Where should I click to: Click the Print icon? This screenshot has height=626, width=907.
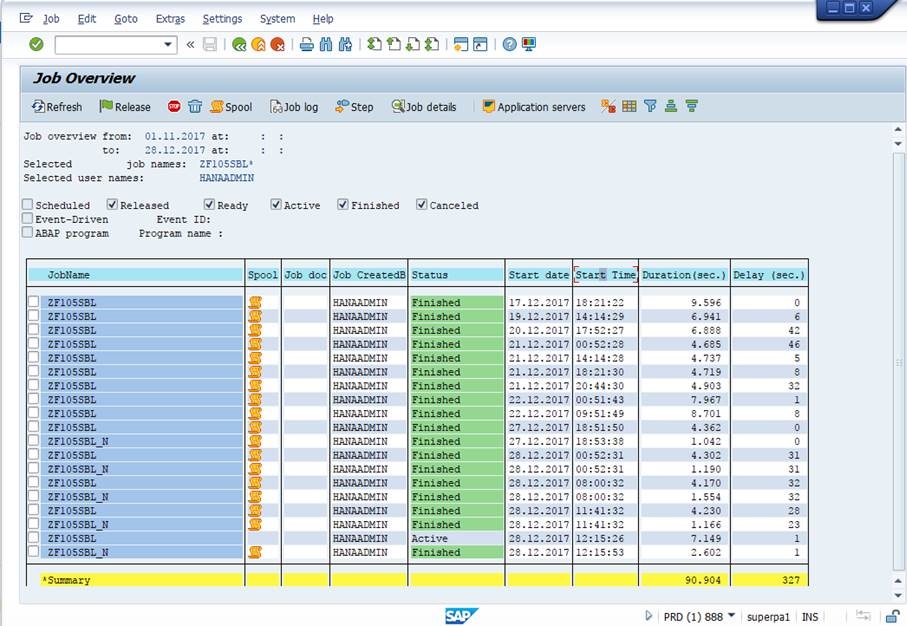[307, 45]
